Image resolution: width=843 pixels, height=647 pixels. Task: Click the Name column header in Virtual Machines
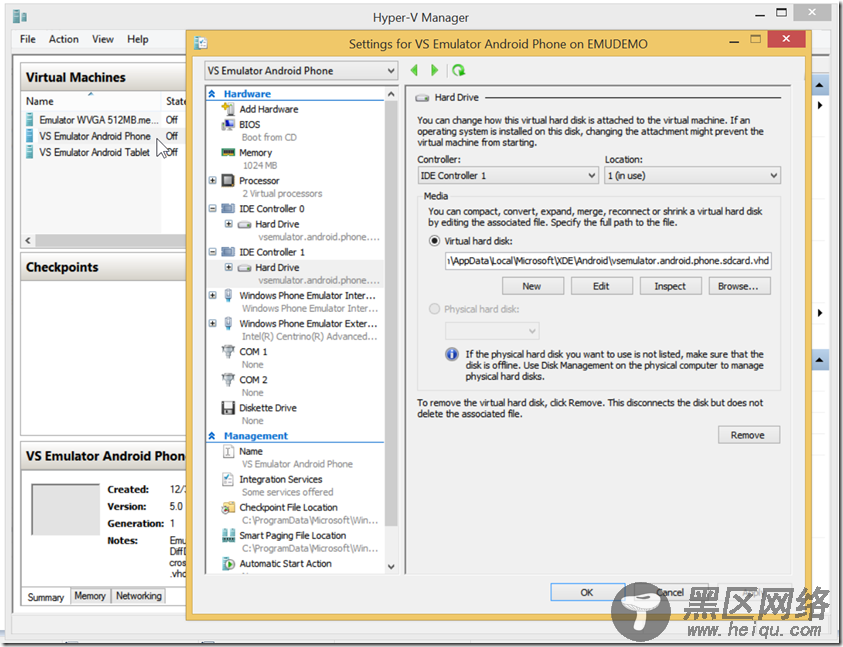pyautogui.click(x=92, y=101)
